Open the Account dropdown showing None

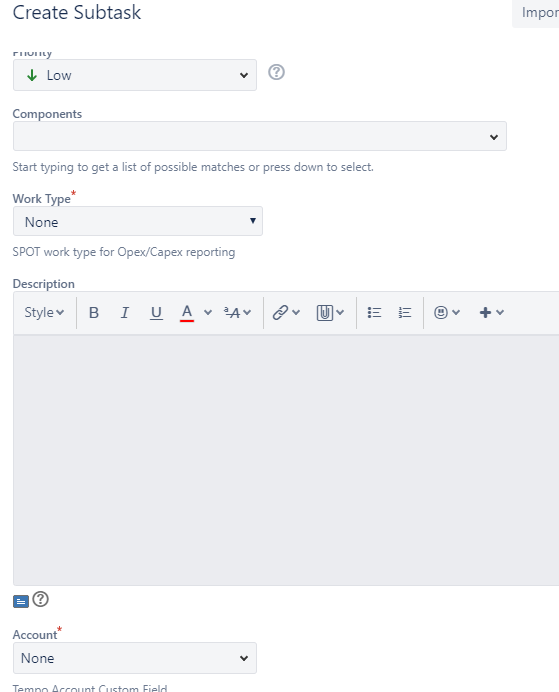click(x=135, y=658)
